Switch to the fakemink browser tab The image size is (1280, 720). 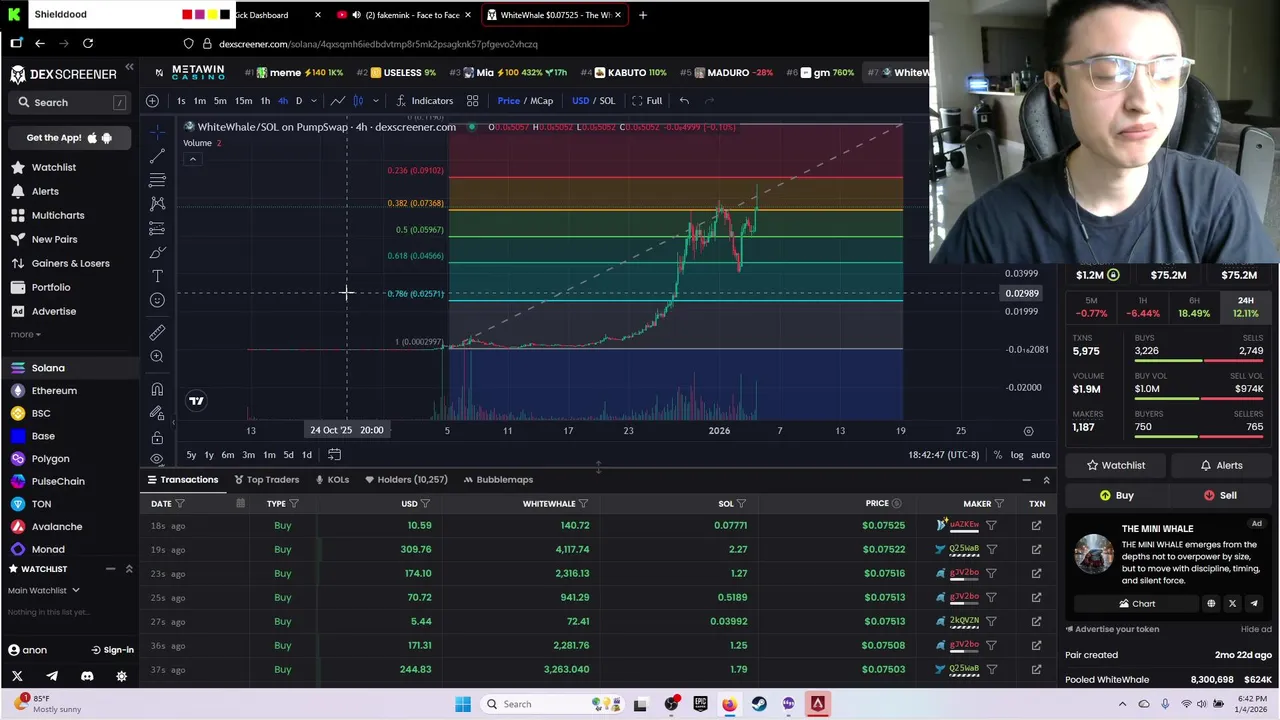tap(405, 15)
